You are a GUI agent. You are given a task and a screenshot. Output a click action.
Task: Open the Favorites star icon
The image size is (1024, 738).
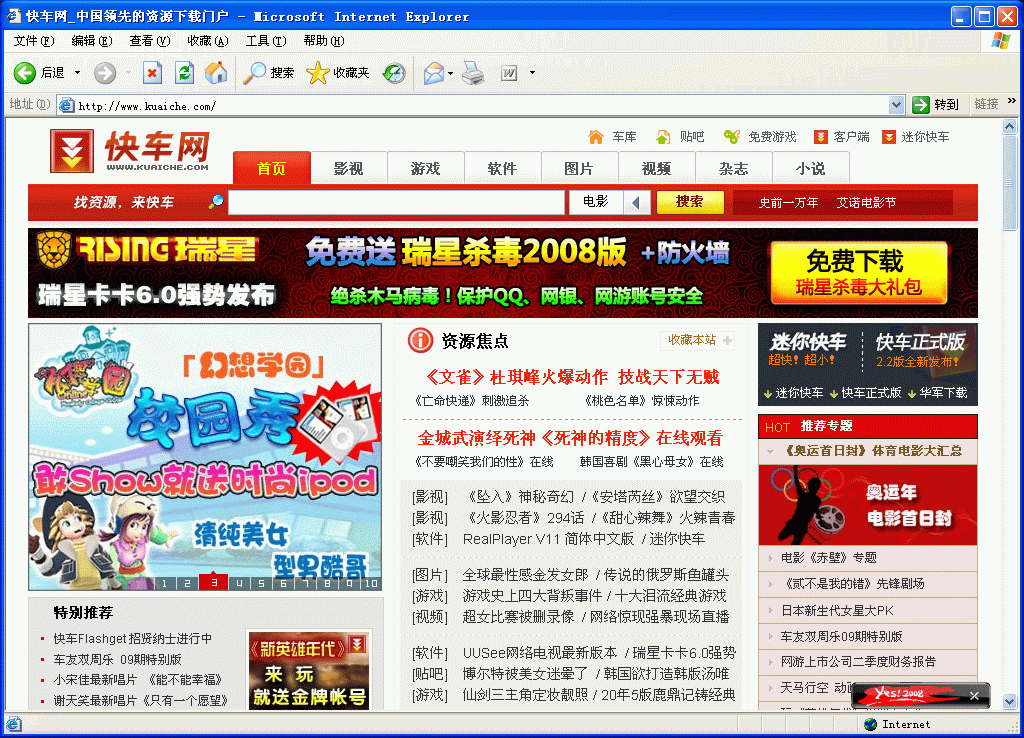317,72
